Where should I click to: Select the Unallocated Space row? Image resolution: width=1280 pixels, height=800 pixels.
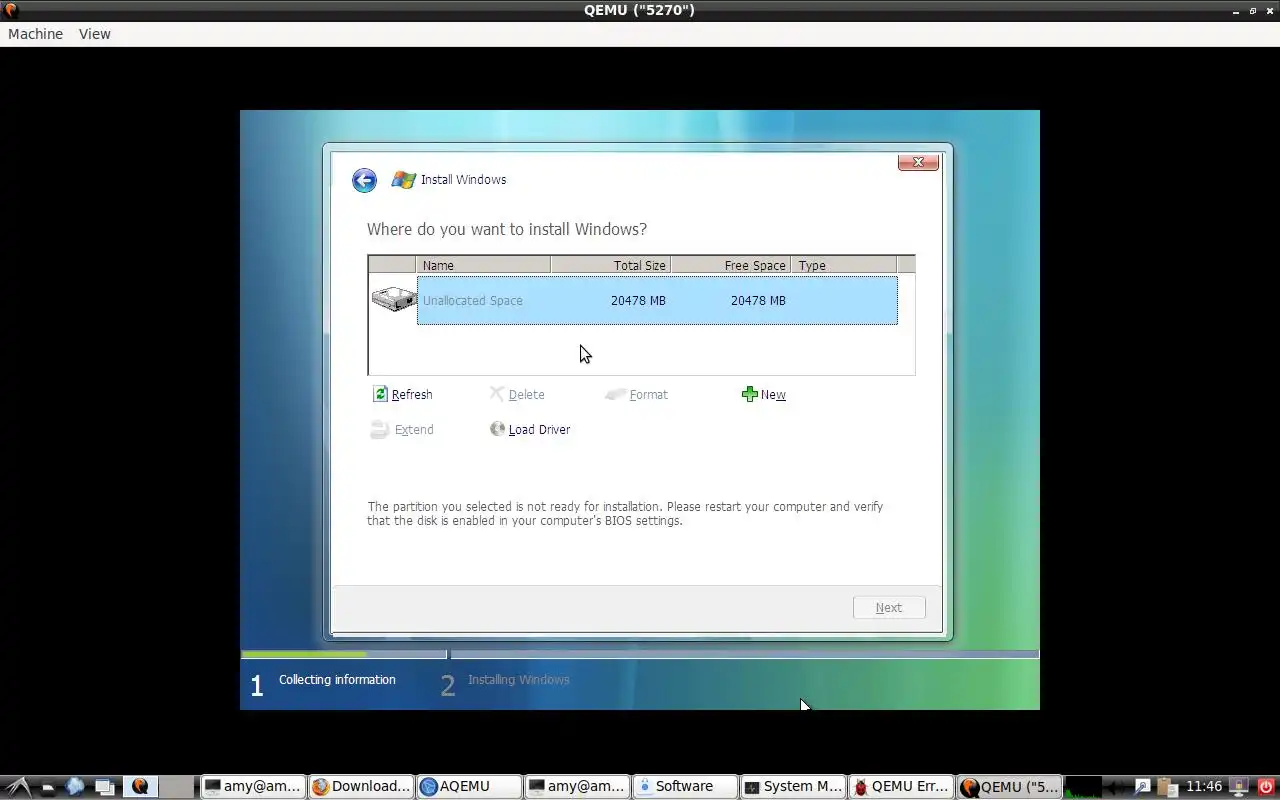[657, 300]
